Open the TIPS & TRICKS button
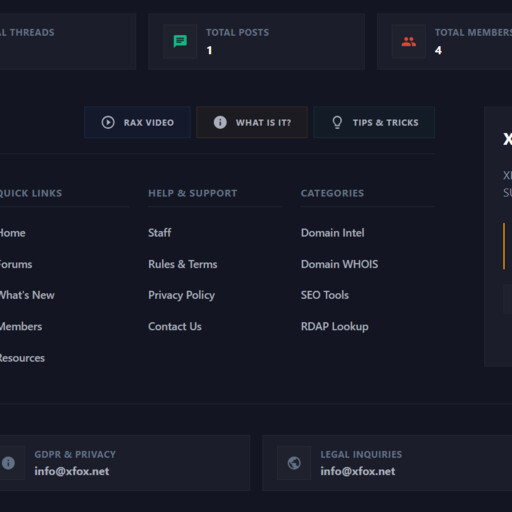Viewport: 512px width, 512px height. click(x=374, y=122)
